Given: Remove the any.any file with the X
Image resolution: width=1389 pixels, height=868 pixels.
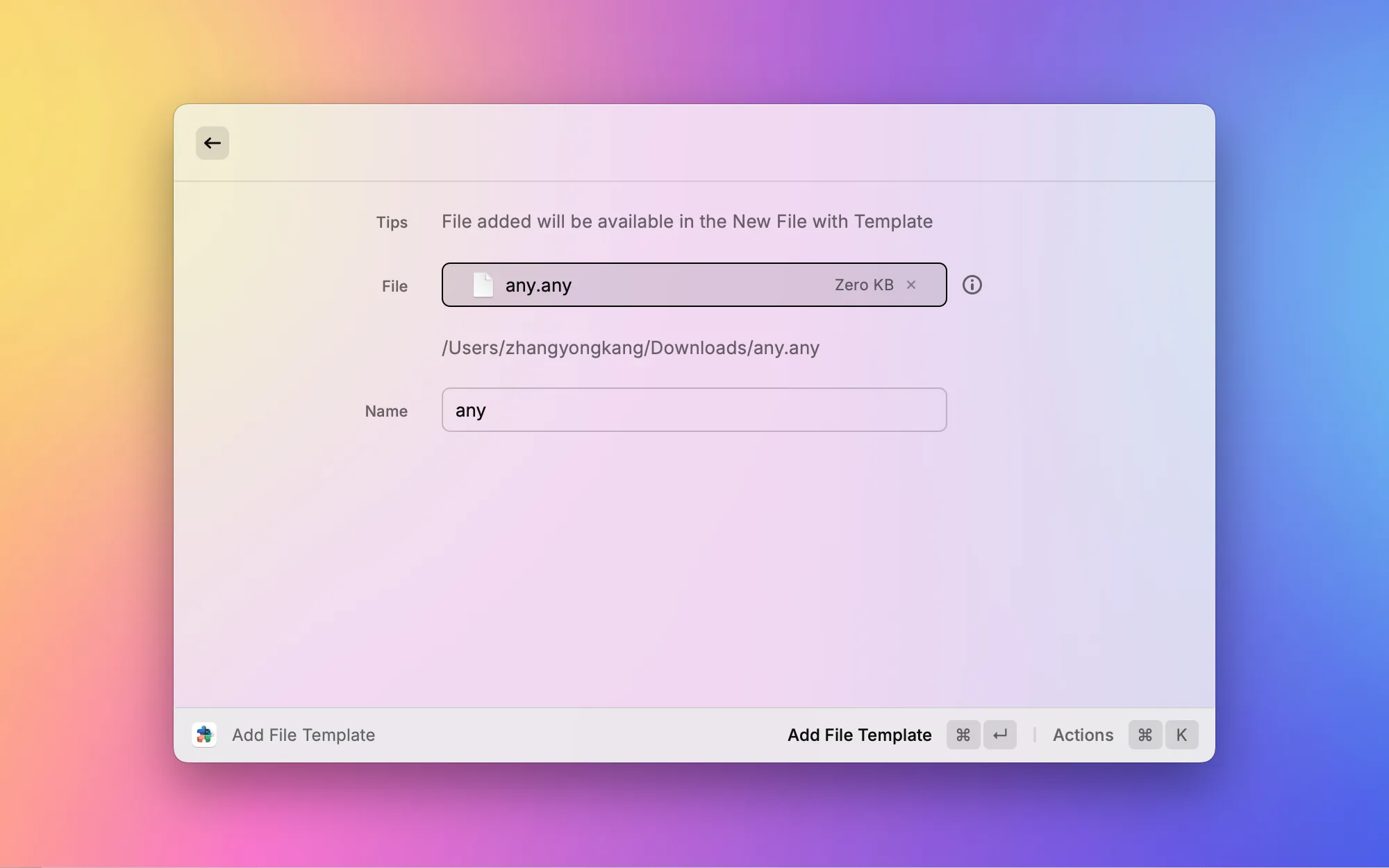Looking at the screenshot, I should pos(911,285).
